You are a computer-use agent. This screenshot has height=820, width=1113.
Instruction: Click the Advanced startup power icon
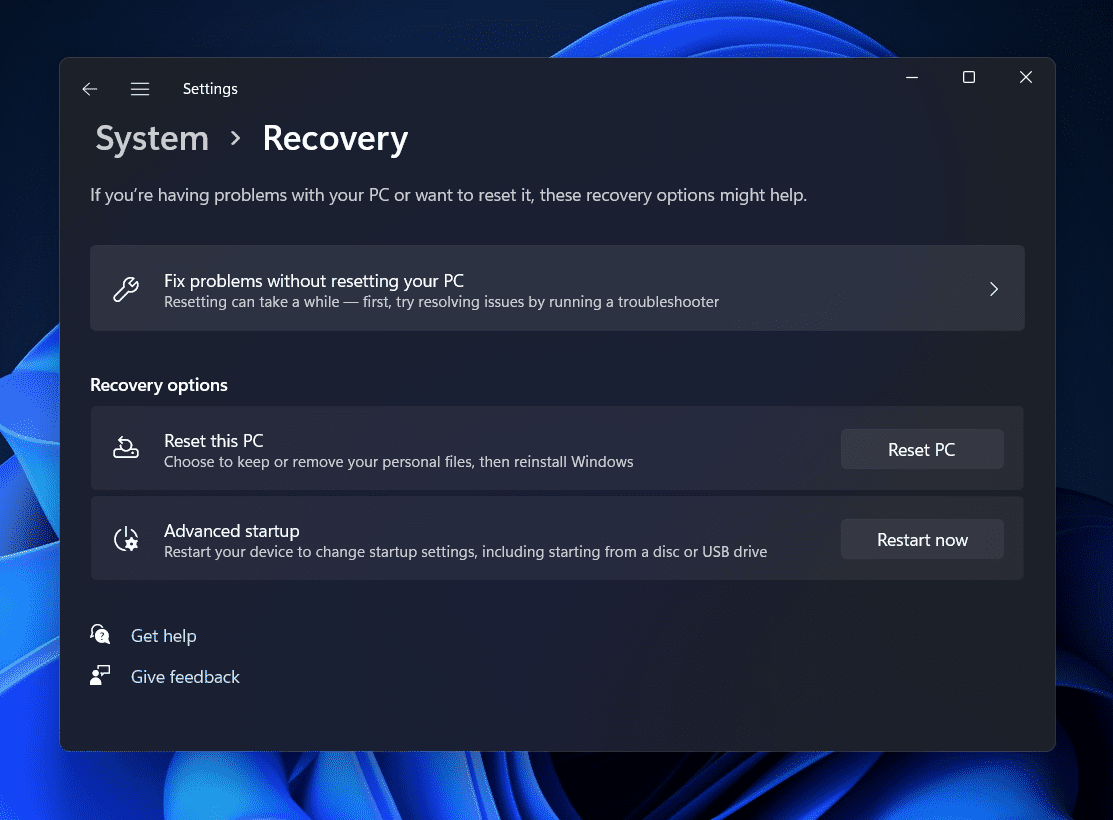coord(126,539)
